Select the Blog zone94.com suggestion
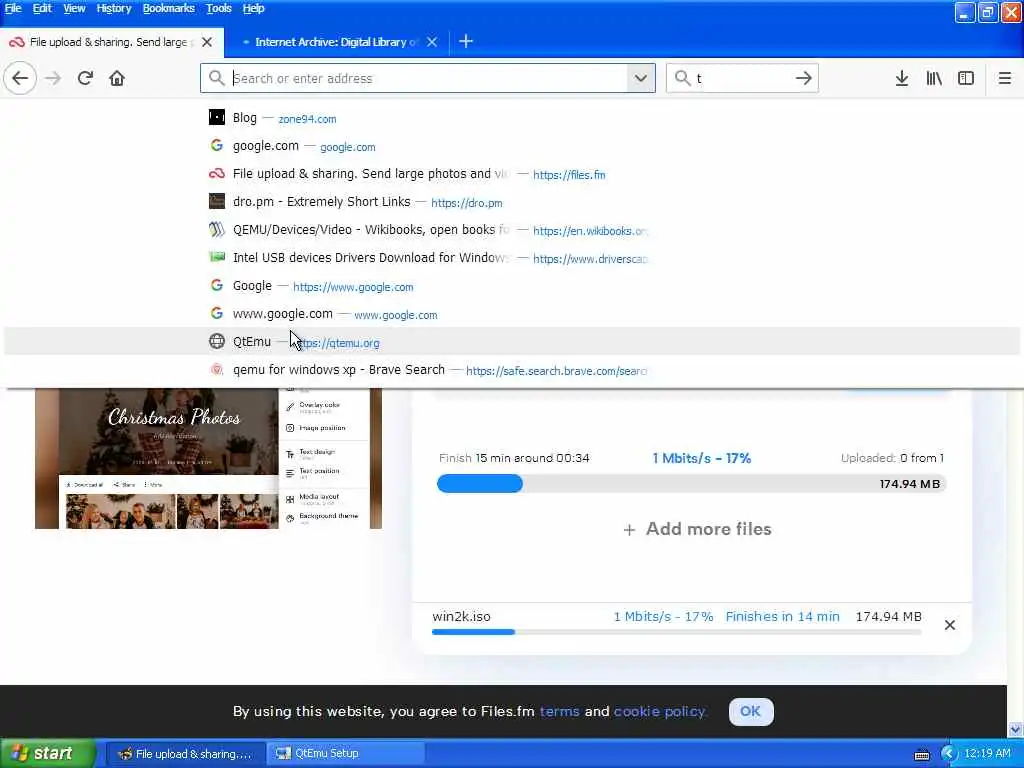This screenshot has width=1024, height=768. (x=511, y=118)
